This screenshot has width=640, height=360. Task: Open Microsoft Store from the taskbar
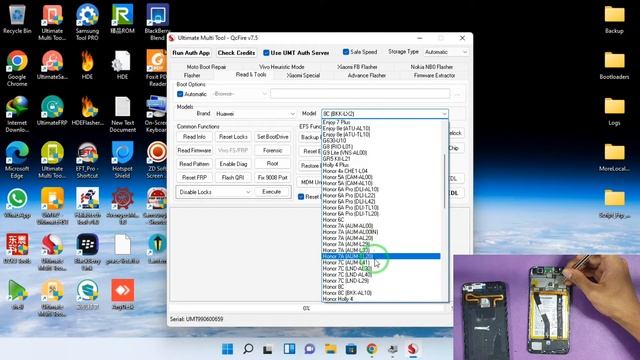351,349
